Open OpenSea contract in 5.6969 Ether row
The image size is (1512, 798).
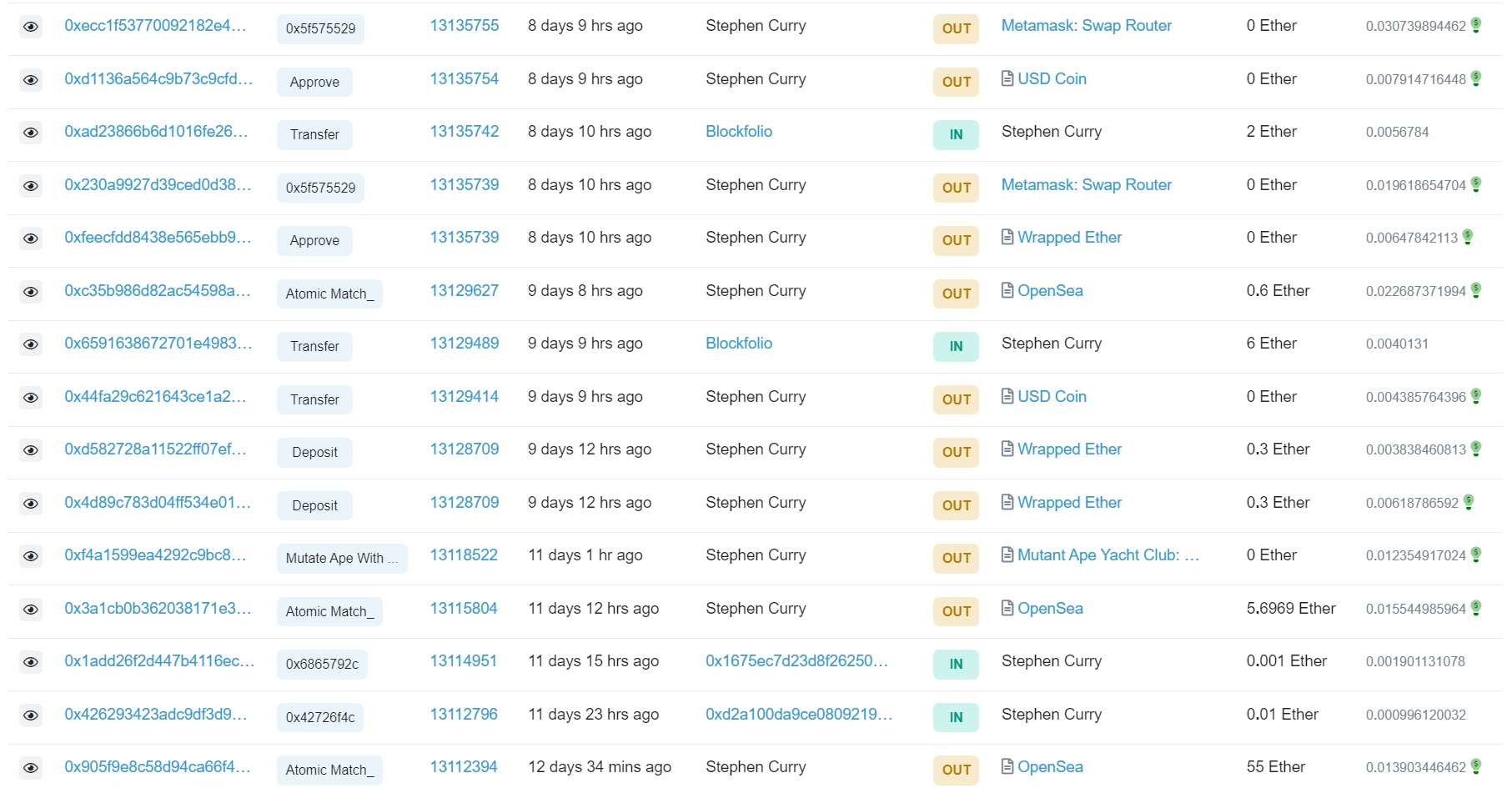(x=1050, y=609)
